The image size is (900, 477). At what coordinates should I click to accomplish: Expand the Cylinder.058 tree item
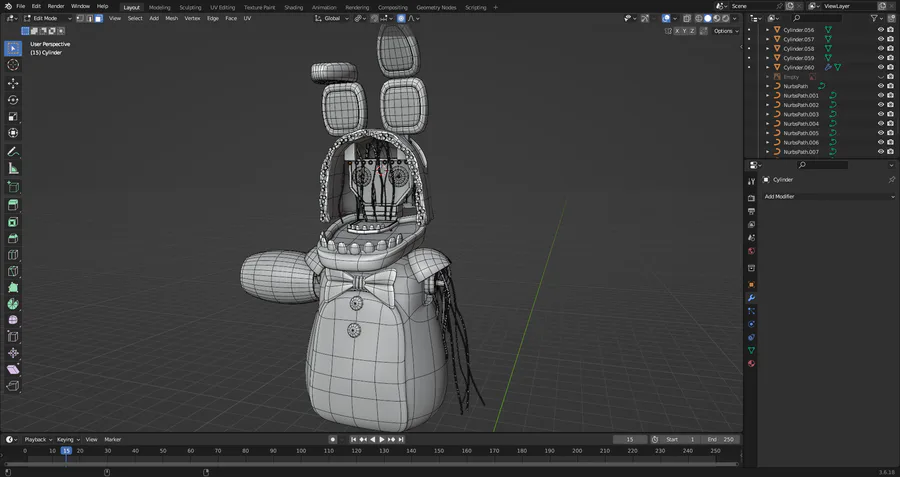click(768, 49)
